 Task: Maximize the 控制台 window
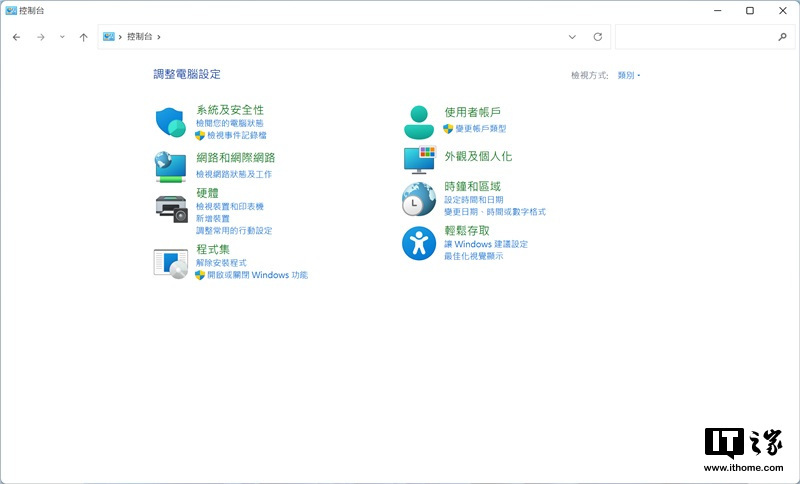[x=749, y=10]
